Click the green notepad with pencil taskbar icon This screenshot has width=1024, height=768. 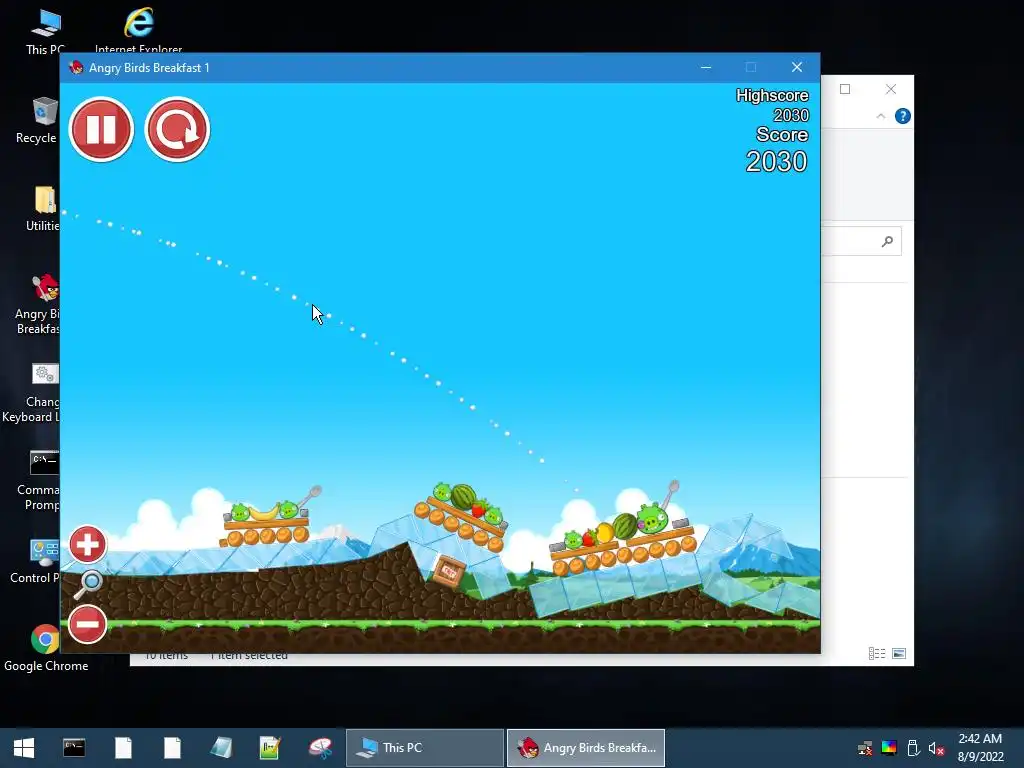coord(270,748)
